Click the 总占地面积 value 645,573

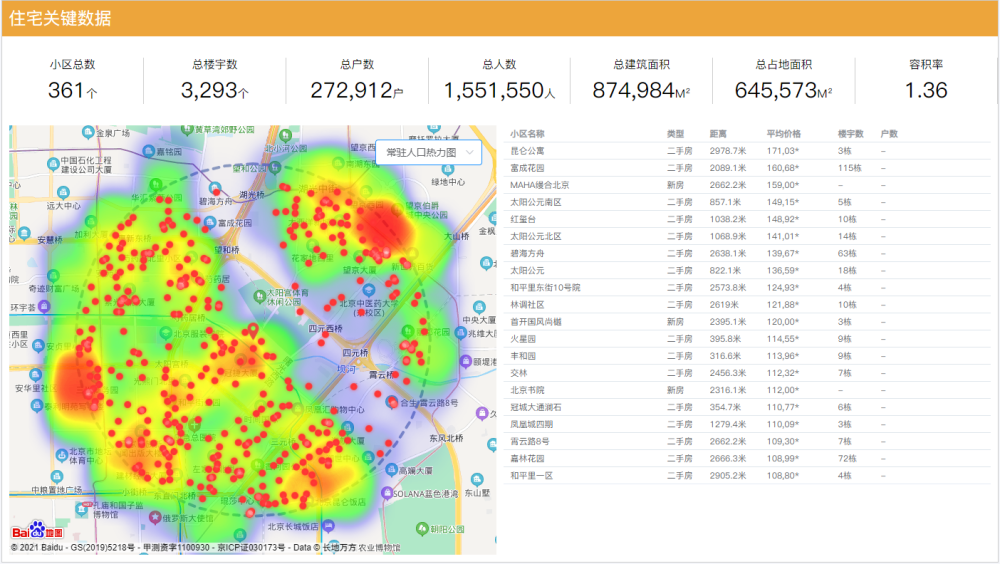coord(776,91)
